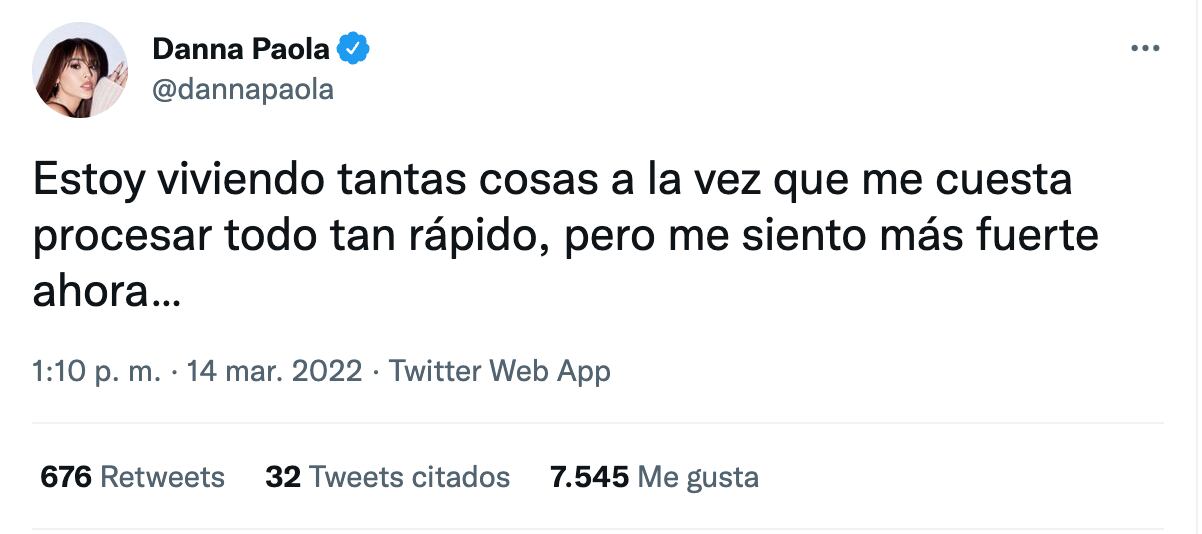The height and width of the screenshot is (534, 1202).
Task: Open the Twitter Web App source link
Action: click(499, 372)
